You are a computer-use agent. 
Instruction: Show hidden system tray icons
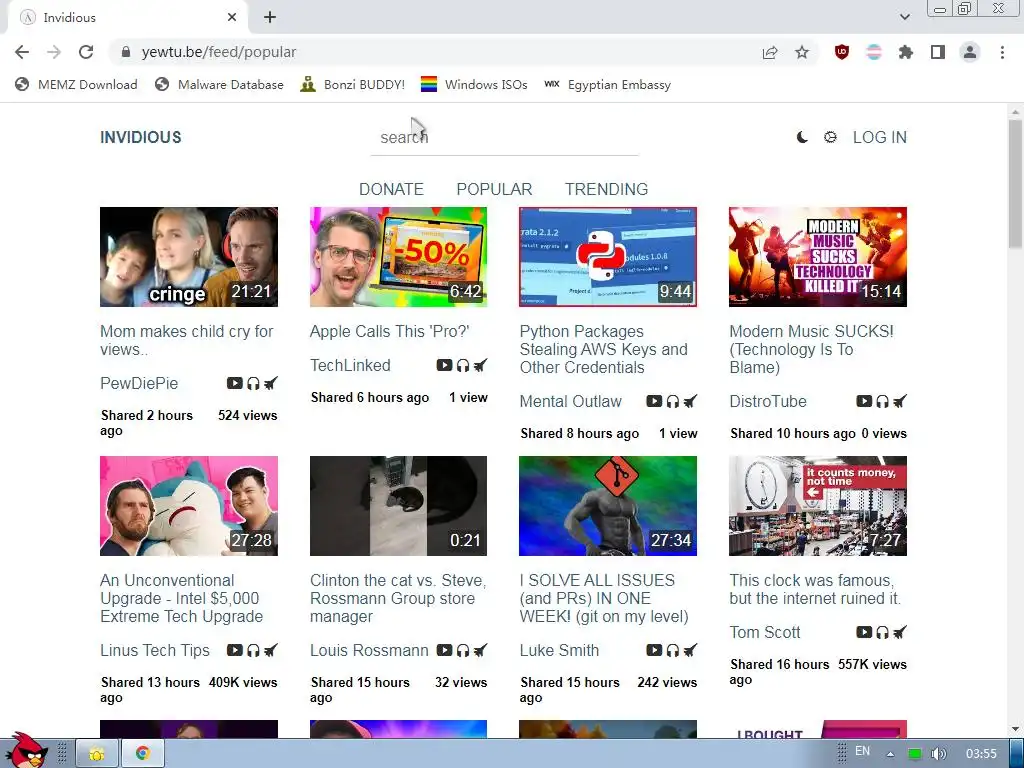point(889,754)
